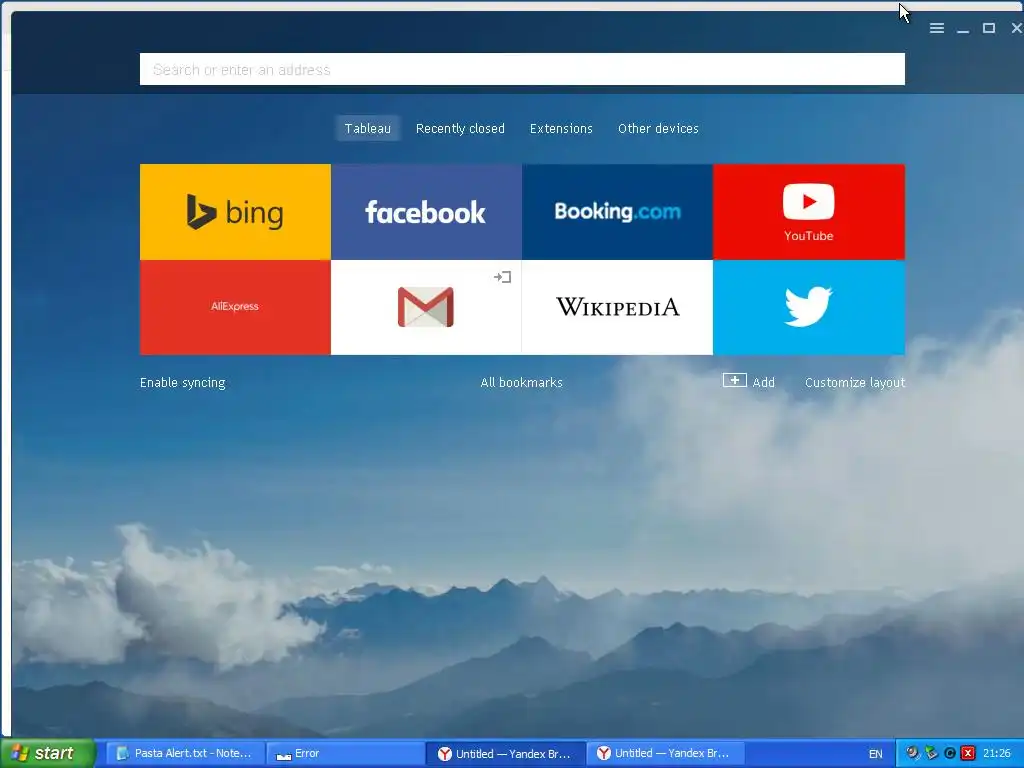Open the Booking.com tile
This screenshot has width=1024, height=768.
click(617, 212)
